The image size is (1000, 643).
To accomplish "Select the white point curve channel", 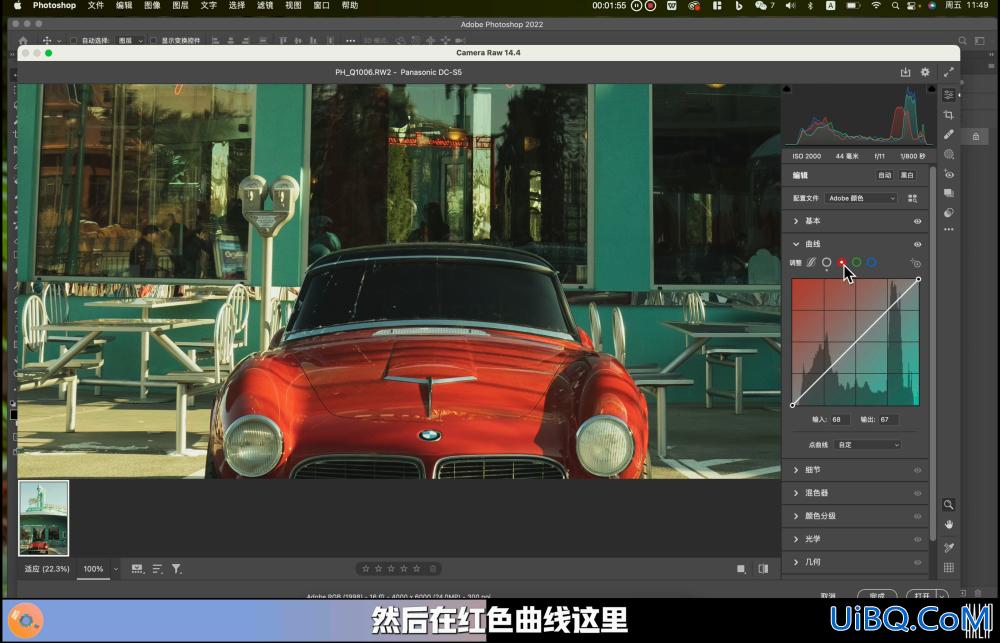I will click(x=827, y=262).
